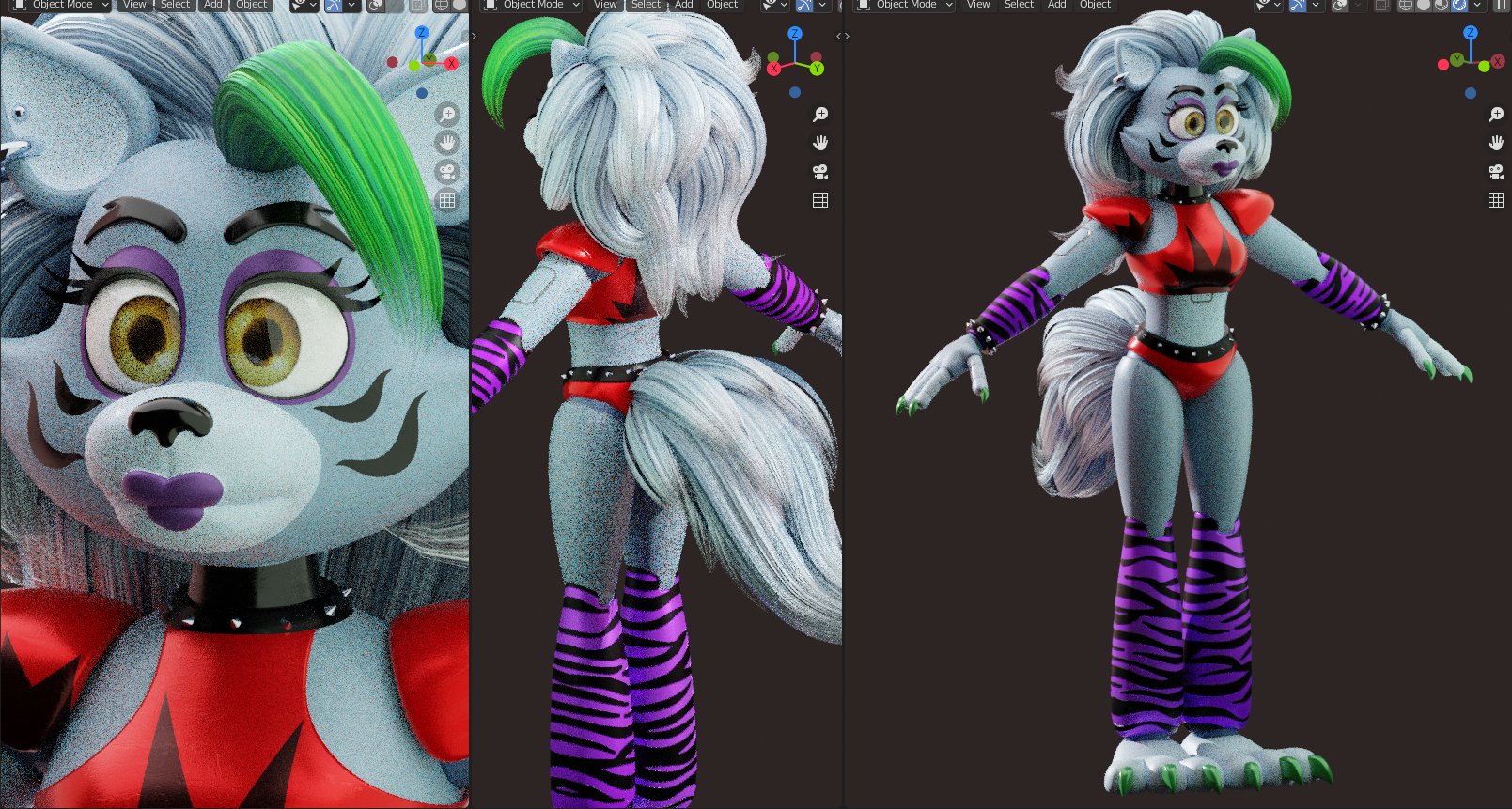
Task: Expand gizmo options arrow in full-body viewport
Action: 1316,5
